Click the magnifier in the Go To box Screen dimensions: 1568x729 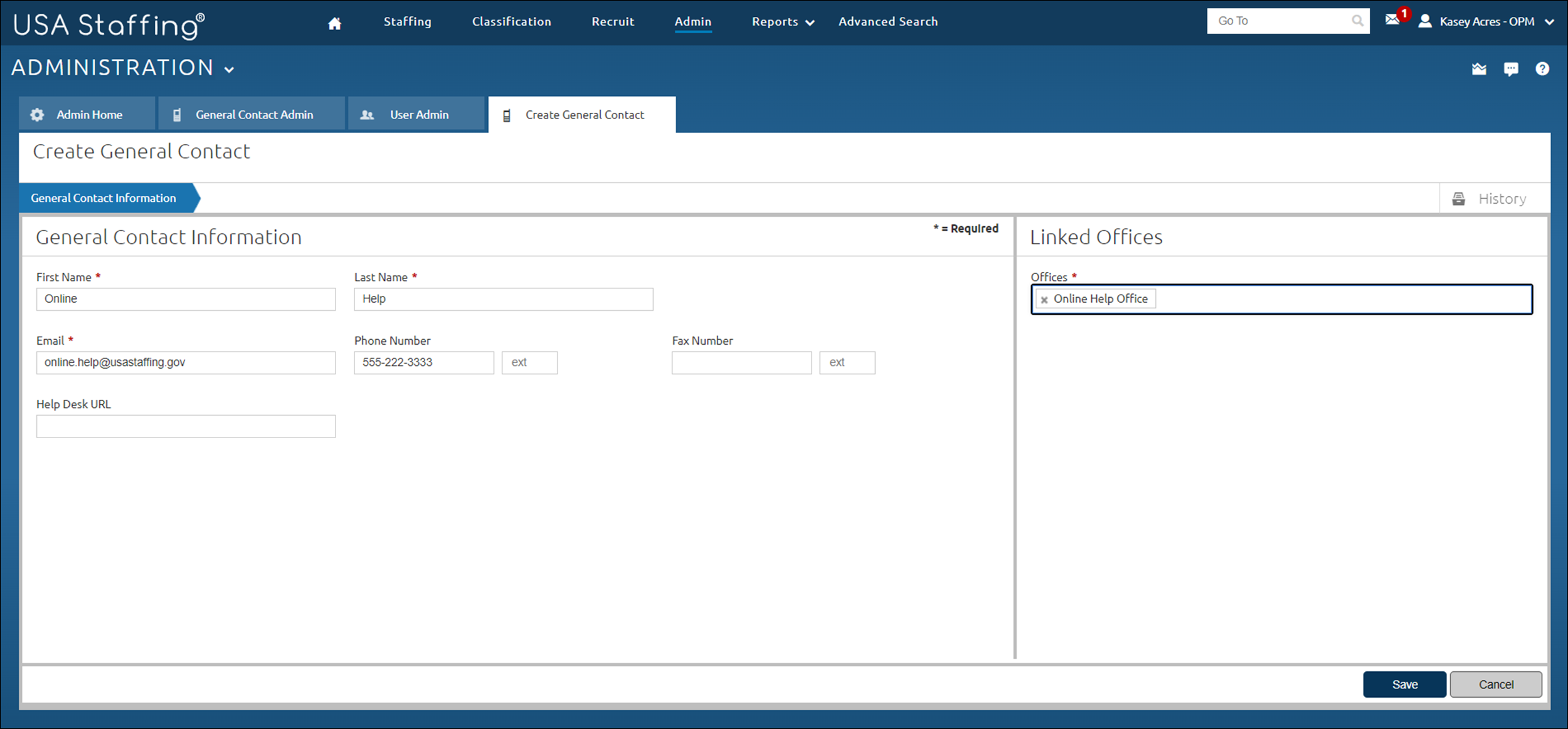click(x=1357, y=20)
